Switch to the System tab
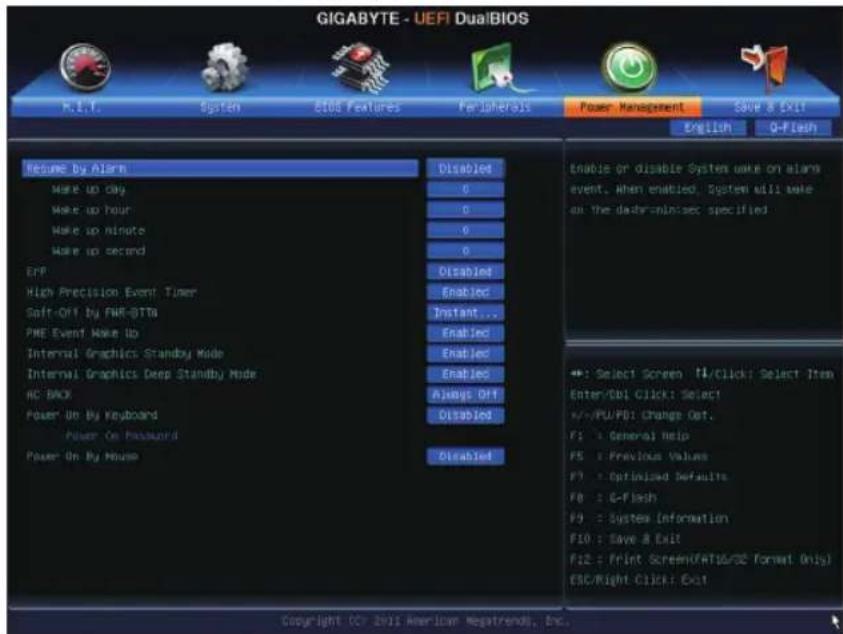Image resolution: width=843 pixels, height=634 pixels. coord(220,107)
